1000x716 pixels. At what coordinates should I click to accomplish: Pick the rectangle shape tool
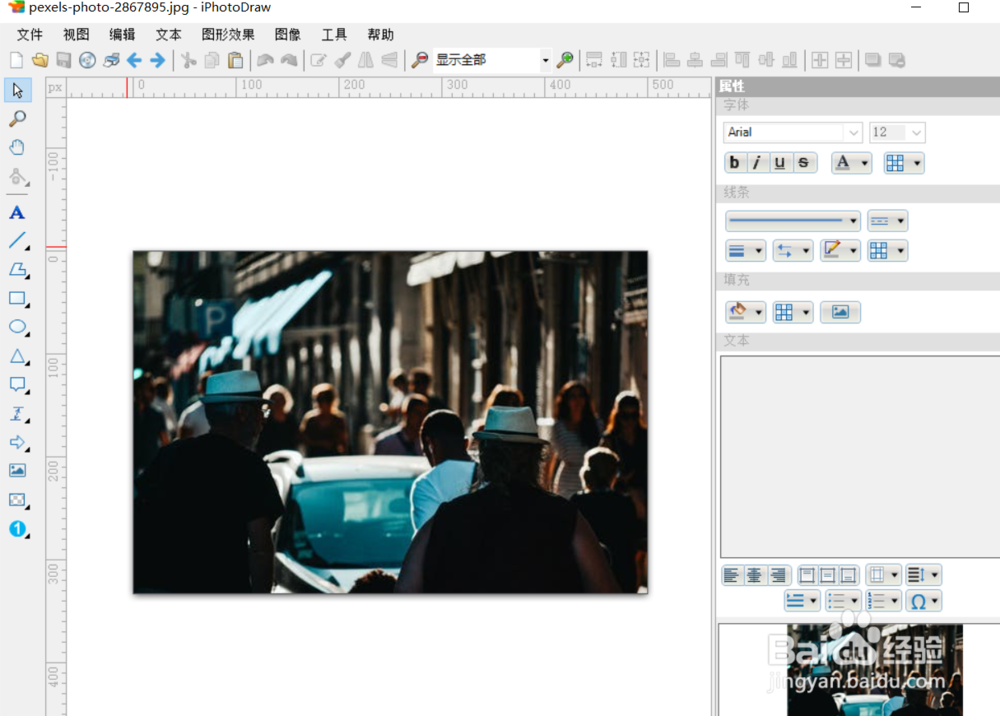[x=17, y=298]
